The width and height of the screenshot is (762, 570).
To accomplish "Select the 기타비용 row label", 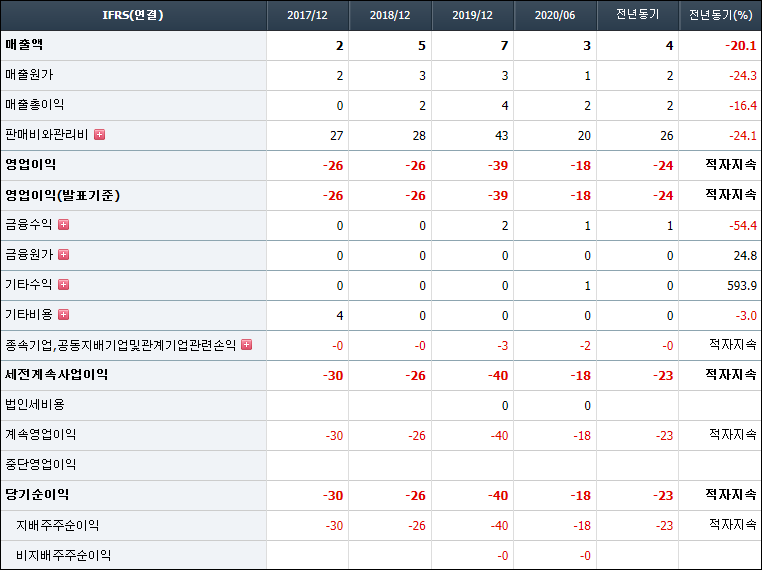I will click(x=29, y=314).
